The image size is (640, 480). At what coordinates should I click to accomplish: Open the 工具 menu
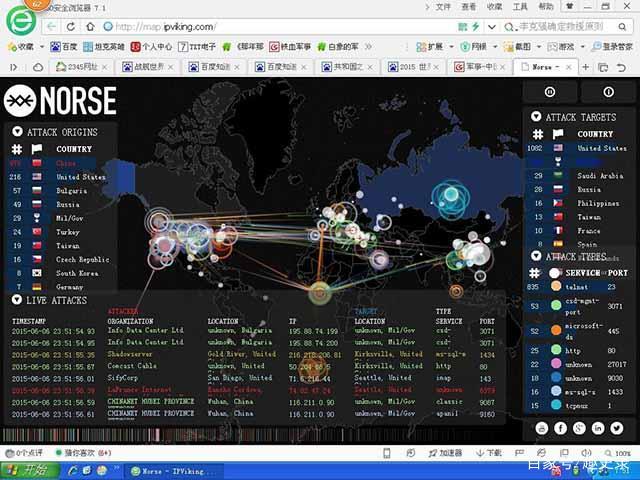[x=520, y=7]
